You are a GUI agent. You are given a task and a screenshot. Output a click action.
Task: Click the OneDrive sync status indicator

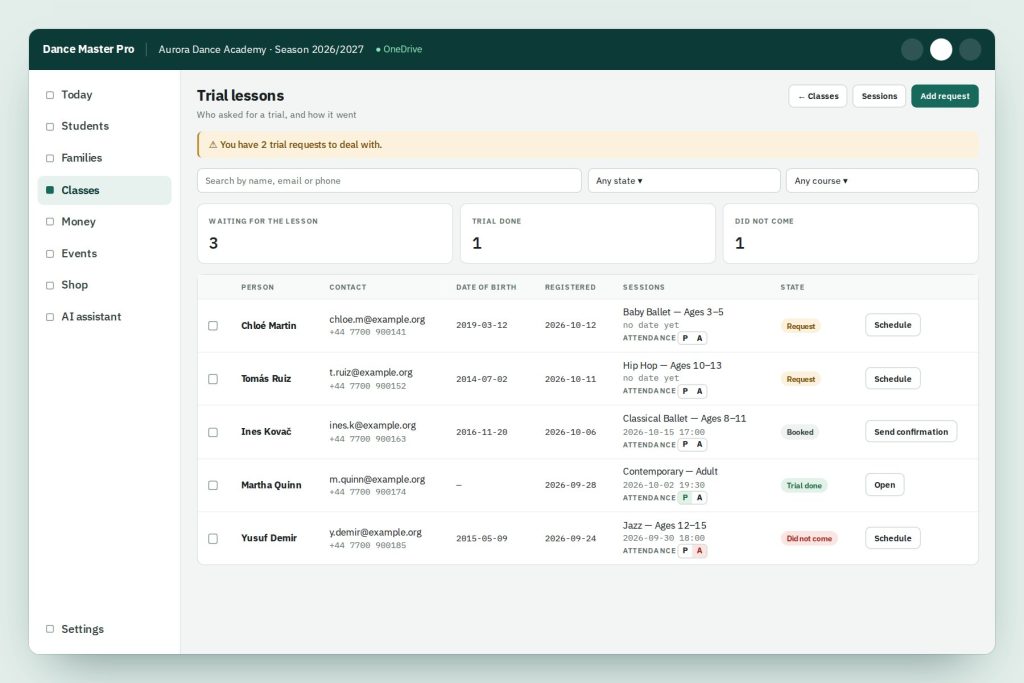coord(399,50)
